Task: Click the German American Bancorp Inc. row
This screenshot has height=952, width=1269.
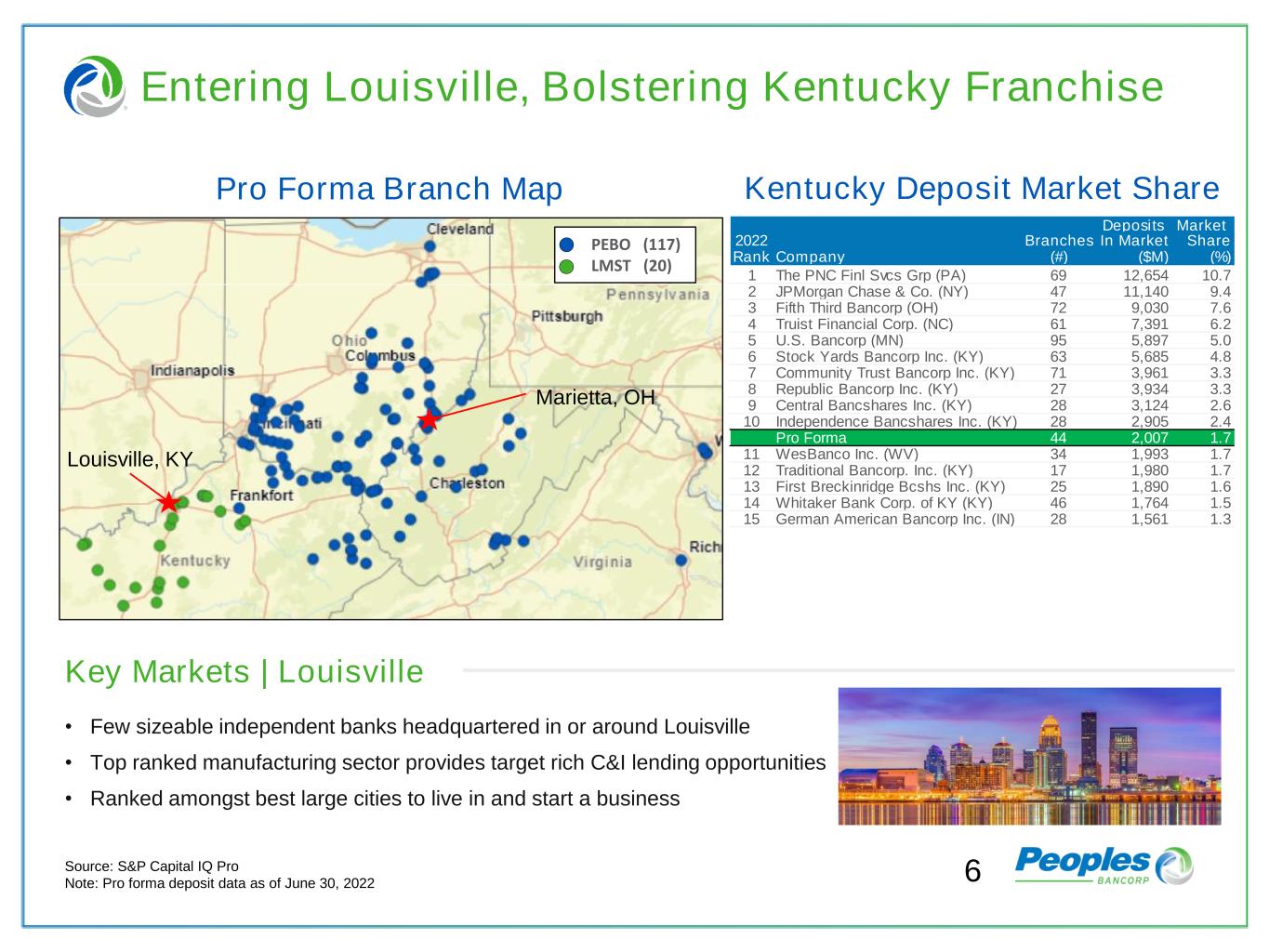Action: (982, 519)
